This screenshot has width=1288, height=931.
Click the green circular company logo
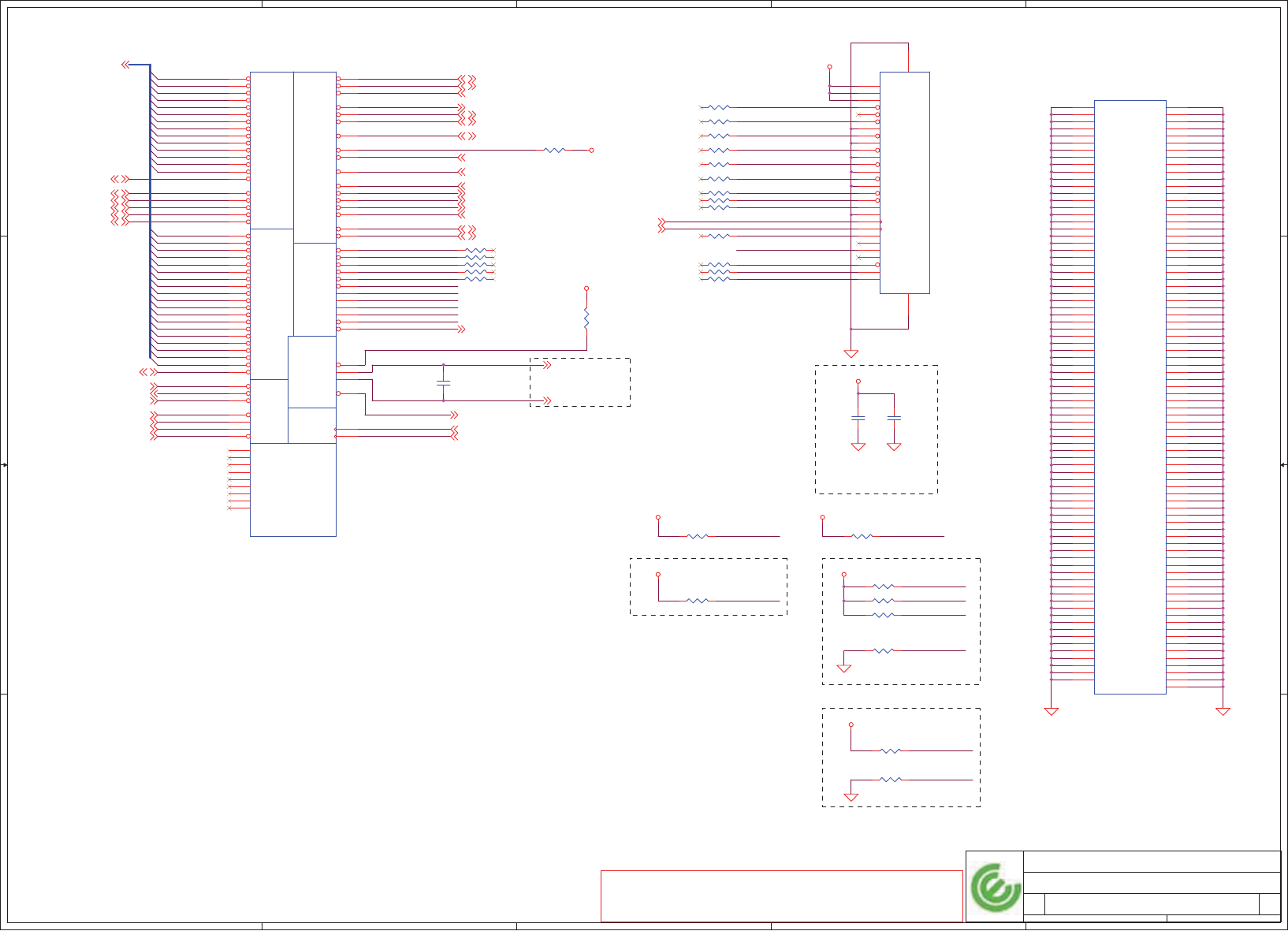pos(996,888)
